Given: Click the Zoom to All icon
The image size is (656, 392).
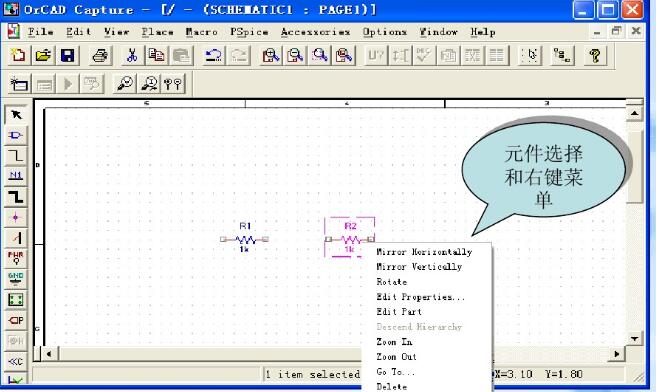Looking at the screenshot, I should (x=344, y=55).
